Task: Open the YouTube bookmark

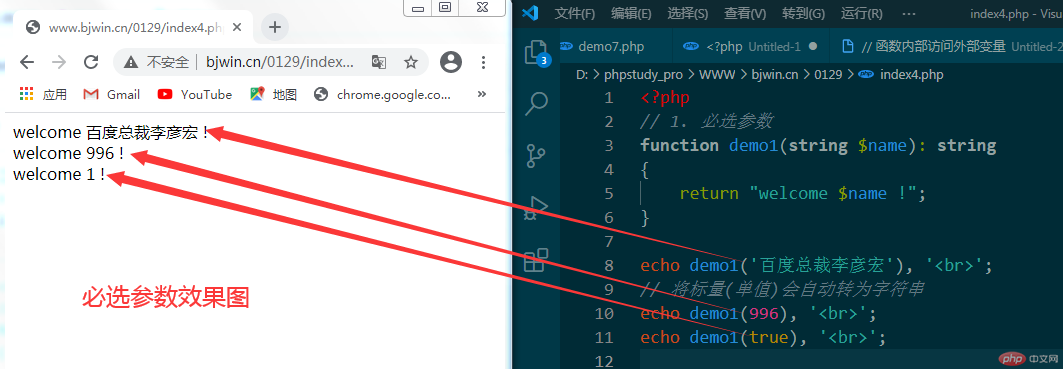Action: click(195, 94)
